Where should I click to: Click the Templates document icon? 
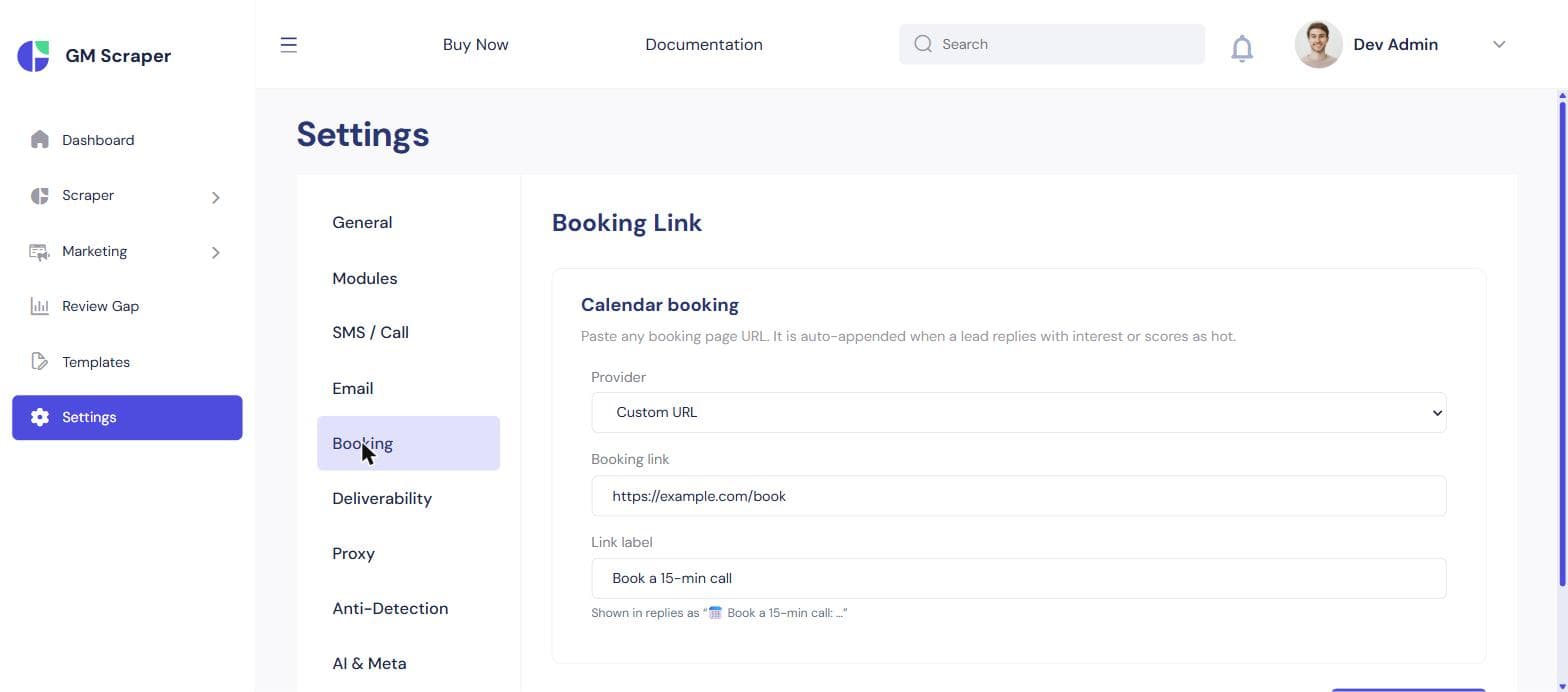click(x=39, y=362)
